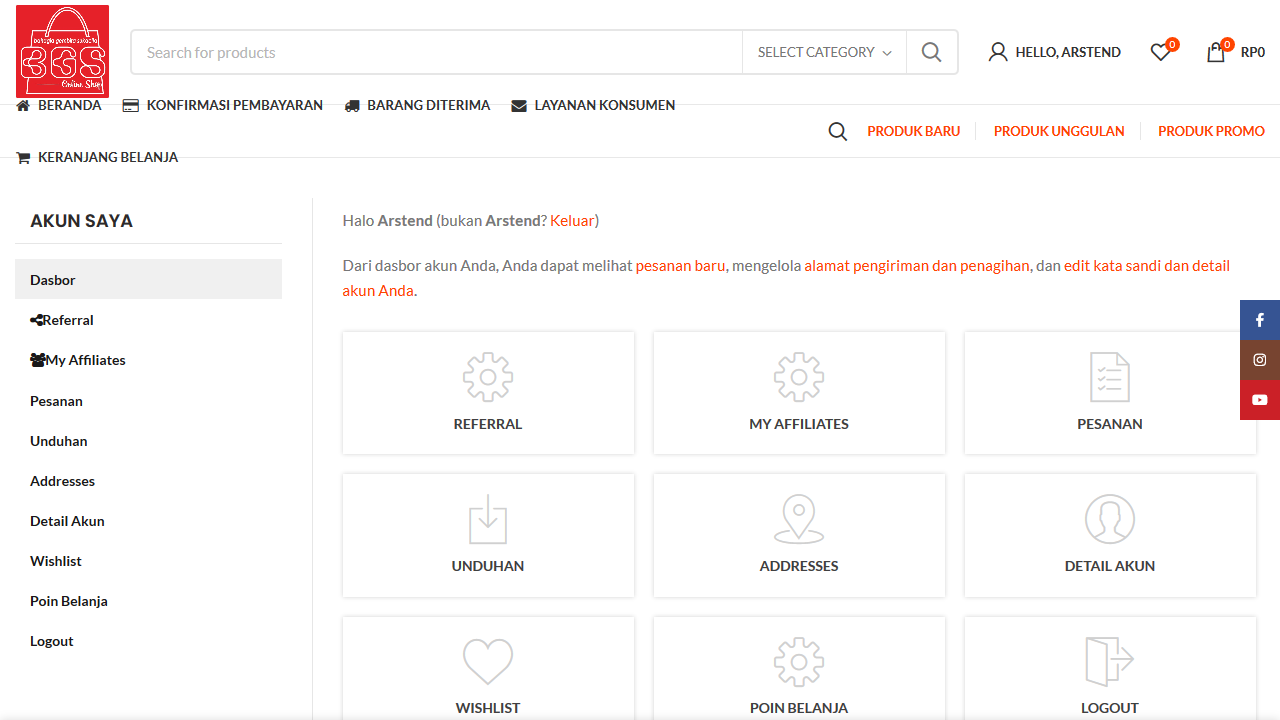
Task: Click the Produk Promo link
Action: tap(1211, 131)
